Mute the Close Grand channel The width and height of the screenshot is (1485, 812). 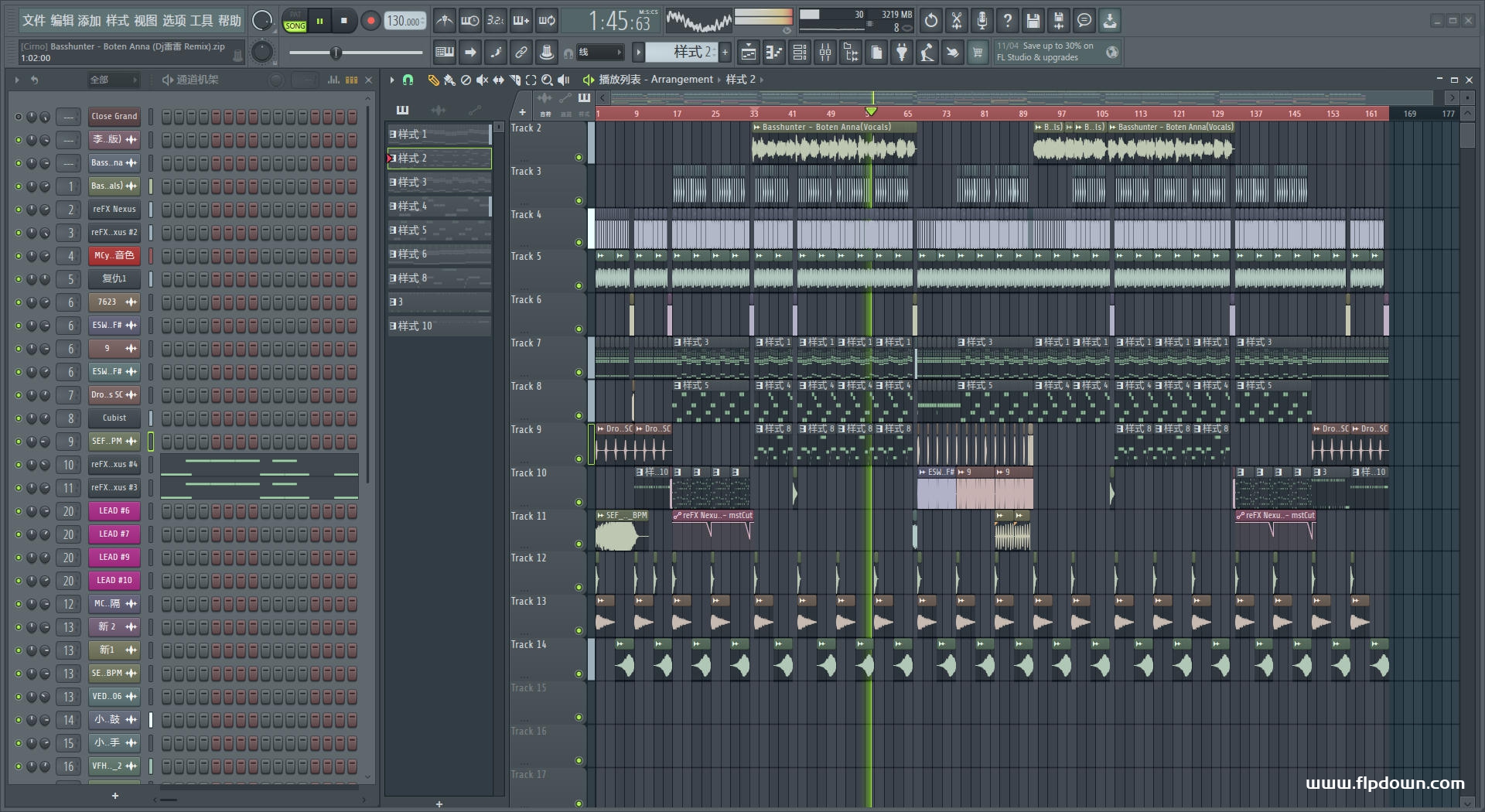click(19, 117)
